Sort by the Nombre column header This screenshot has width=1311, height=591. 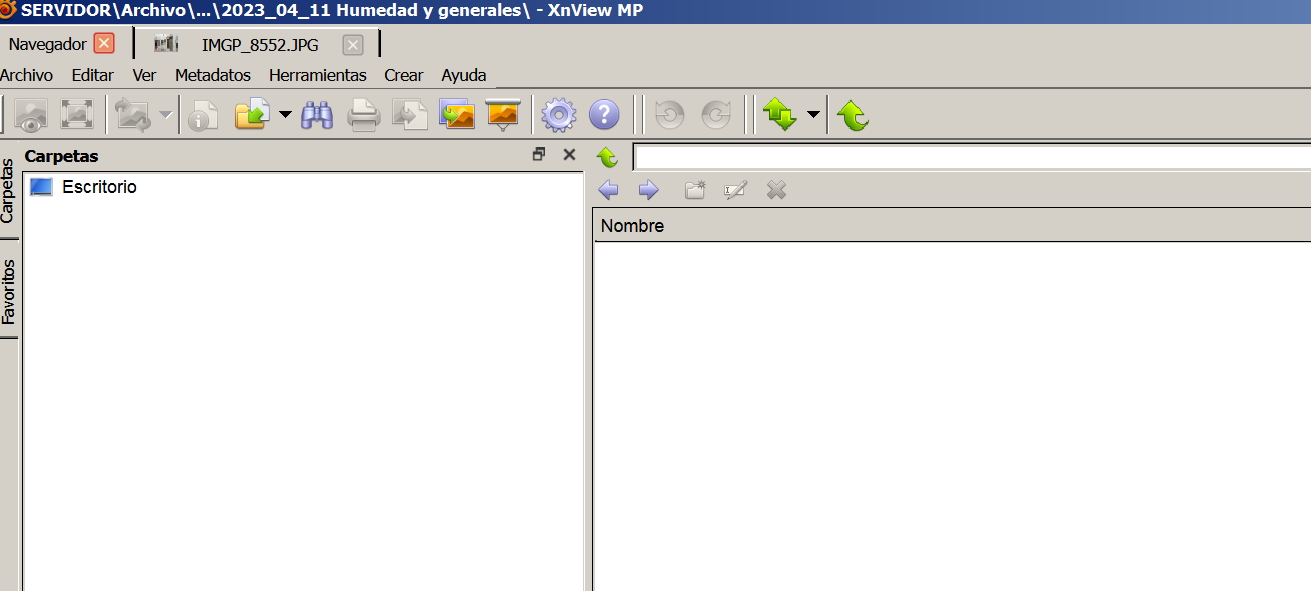click(632, 226)
